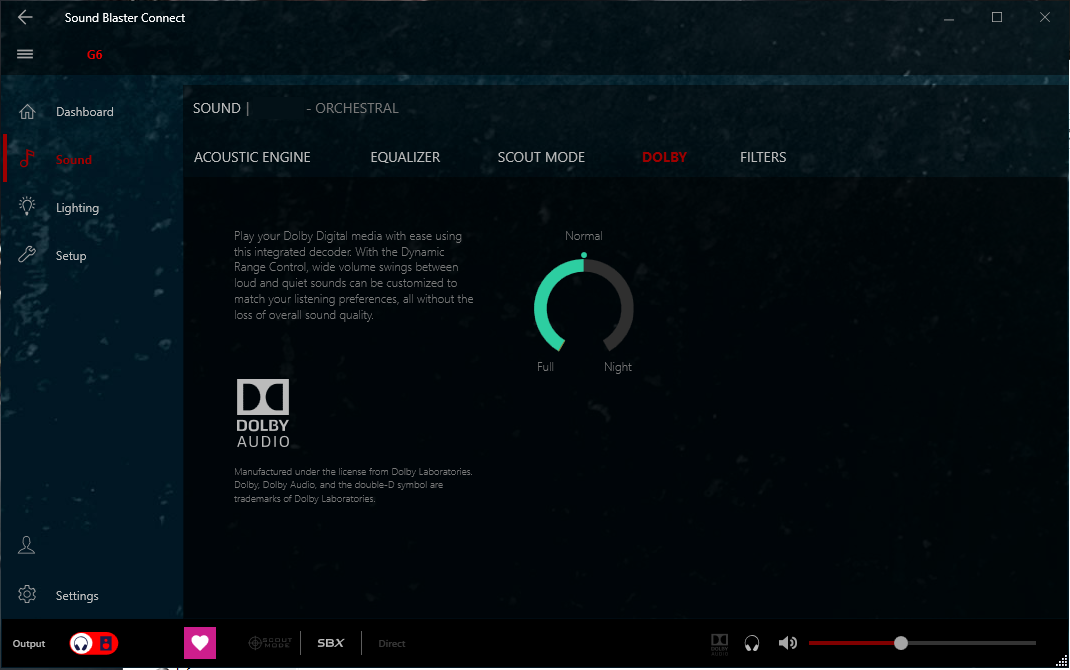Switch to the Scout Mode tab
The image size is (1070, 670).
tap(541, 157)
